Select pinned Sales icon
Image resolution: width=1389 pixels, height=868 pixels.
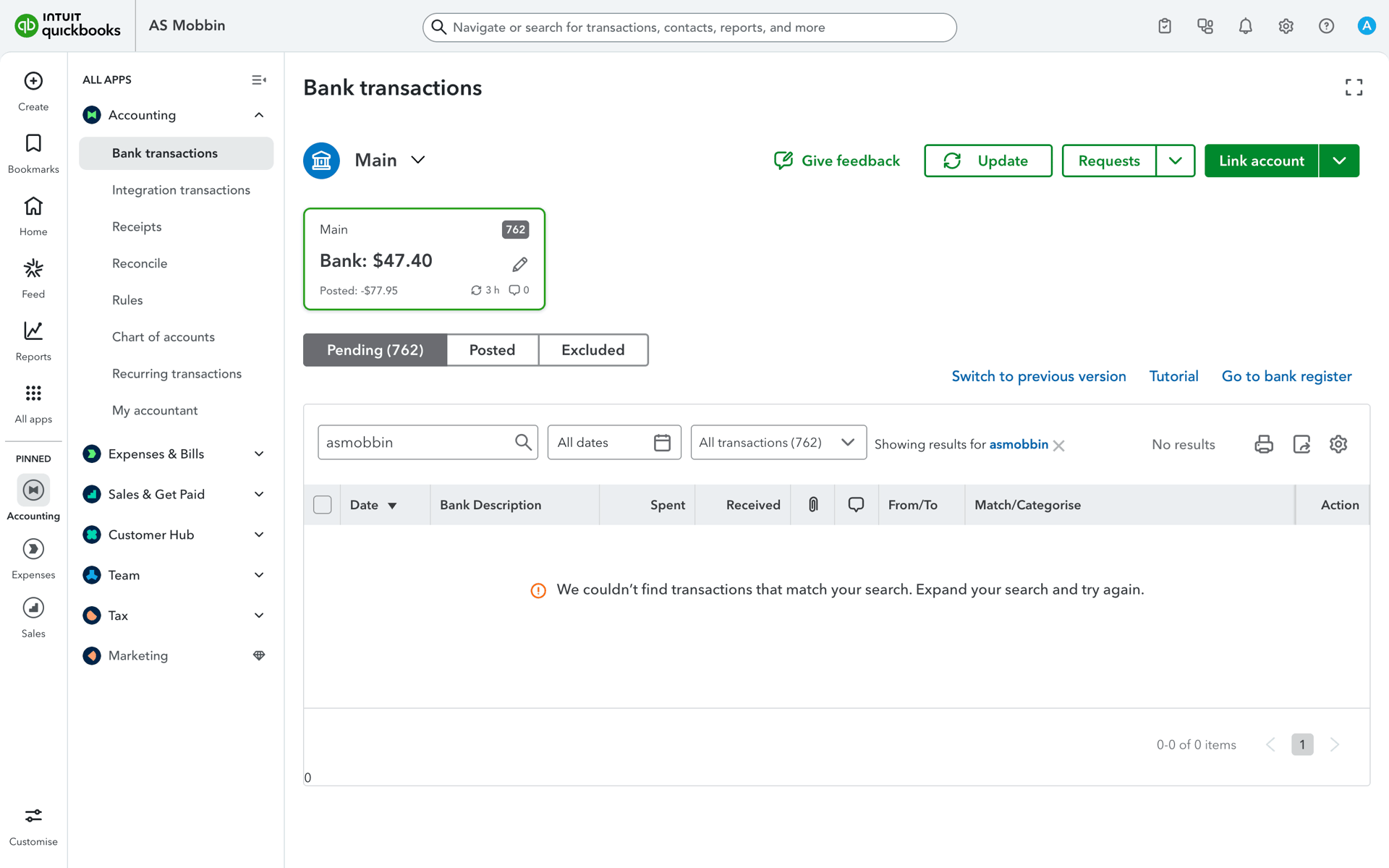click(x=33, y=608)
